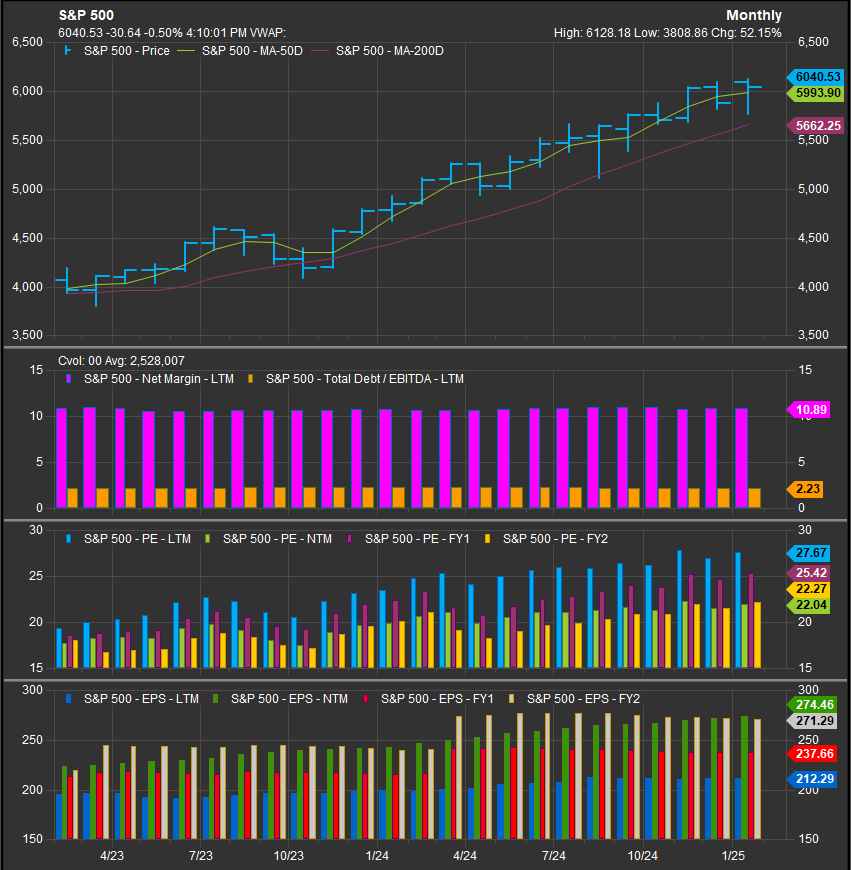Click the blue 6040.53 price tag
Viewport: 851px width, 870px height.
tap(815, 77)
